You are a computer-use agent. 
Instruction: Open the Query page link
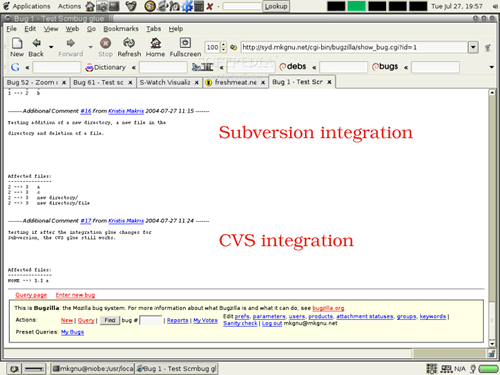click(x=31, y=295)
